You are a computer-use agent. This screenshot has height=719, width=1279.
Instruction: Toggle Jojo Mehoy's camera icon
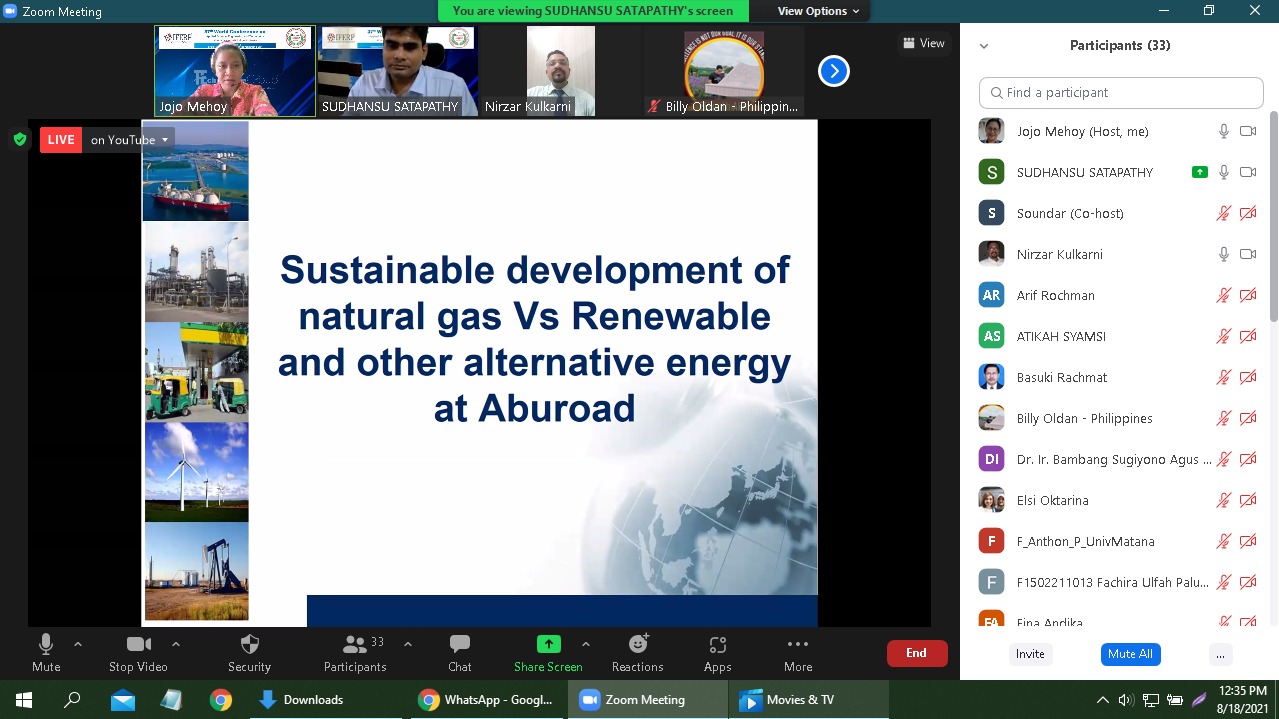tap(1248, 131)
